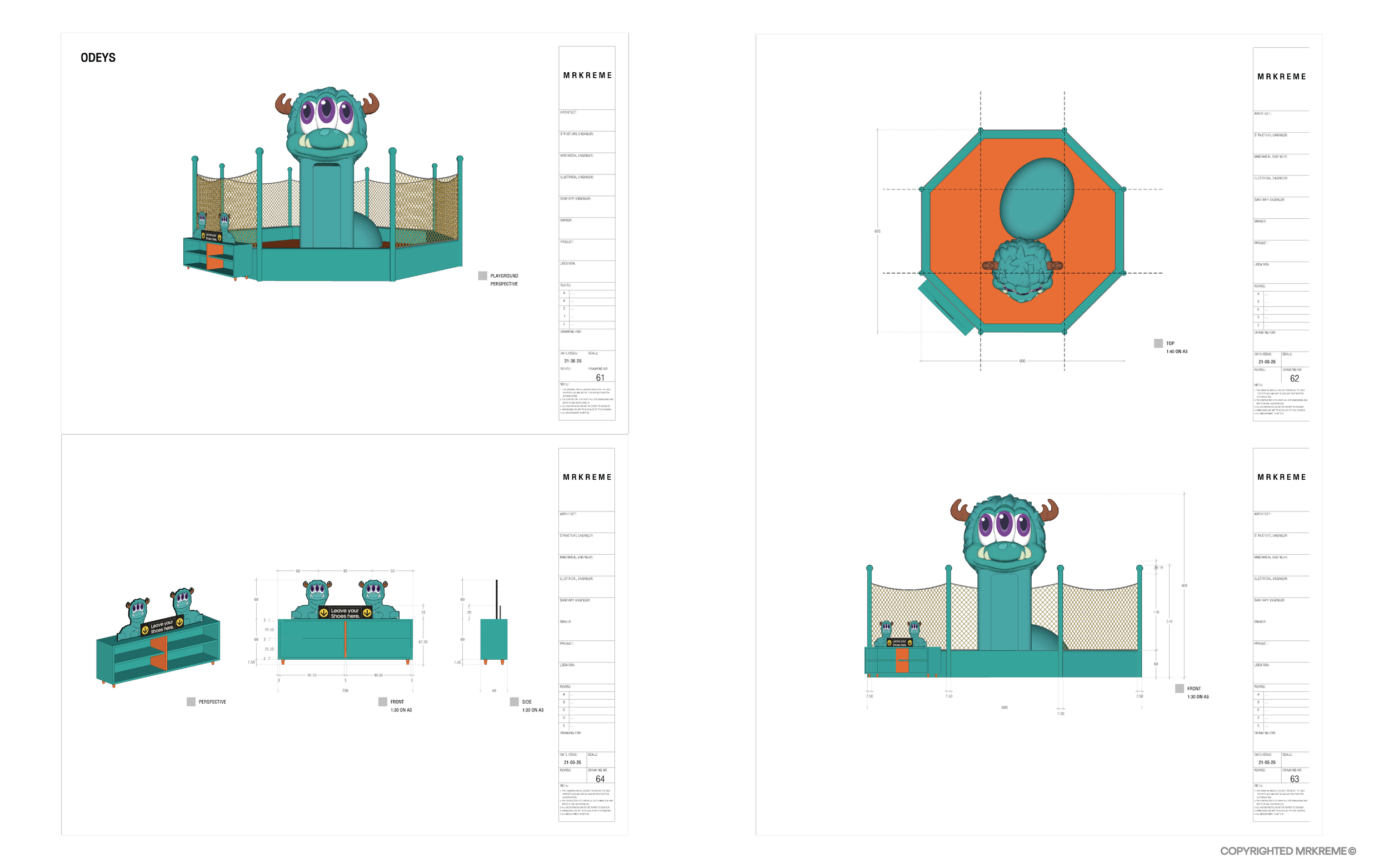This screenshot has height=868, width=1389.
Task: Click gray square beside FRONT on drawing 64
Action: click(x=382, y=701)
